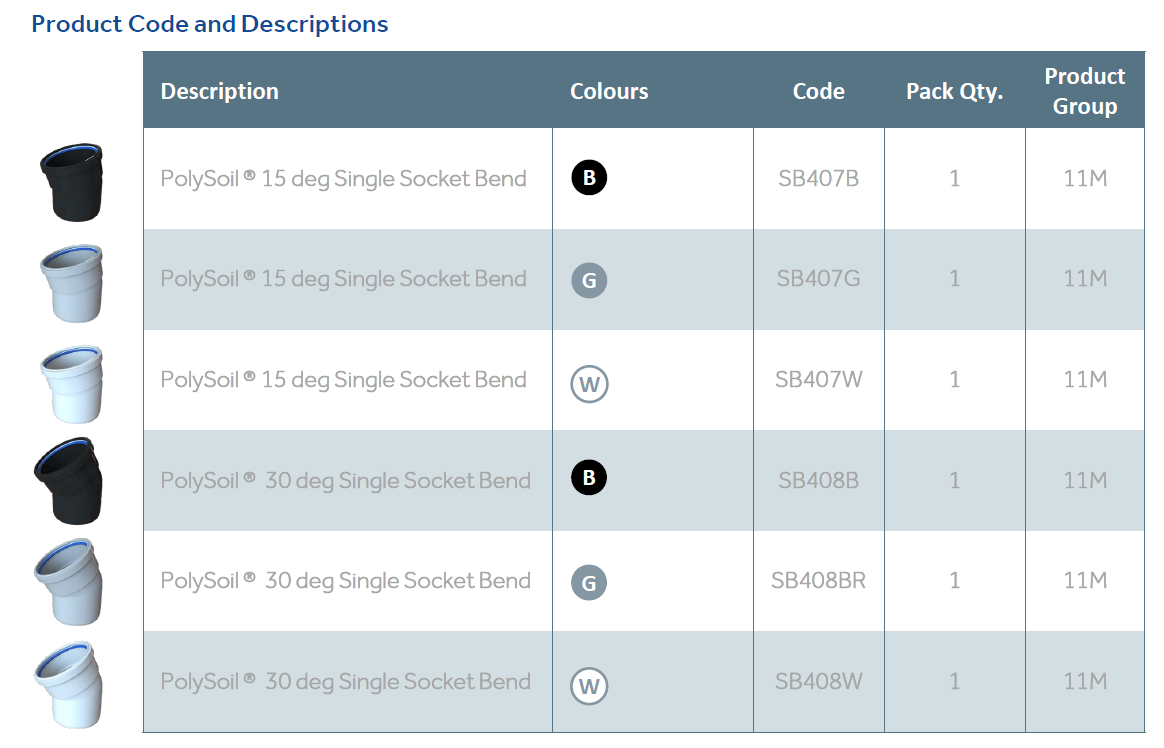Select the grey G colour icon for SB407G

[589, 280]
